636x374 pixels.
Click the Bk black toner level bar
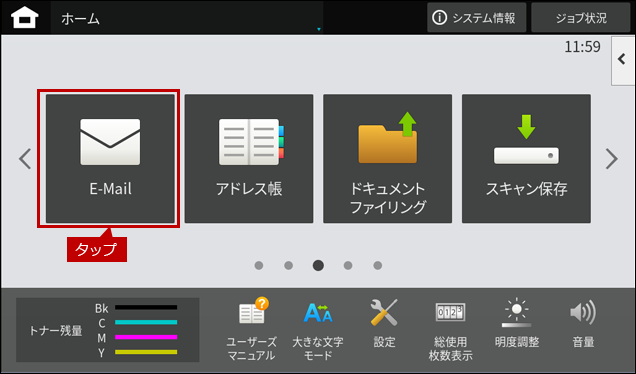146,307
